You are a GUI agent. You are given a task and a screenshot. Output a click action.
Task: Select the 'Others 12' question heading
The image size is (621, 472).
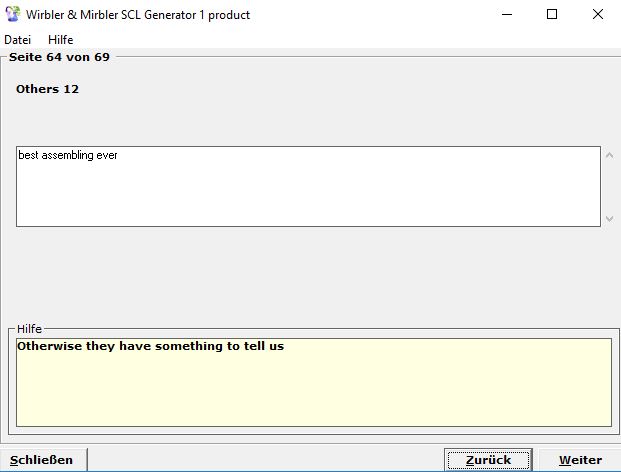[x=47, y=90]
